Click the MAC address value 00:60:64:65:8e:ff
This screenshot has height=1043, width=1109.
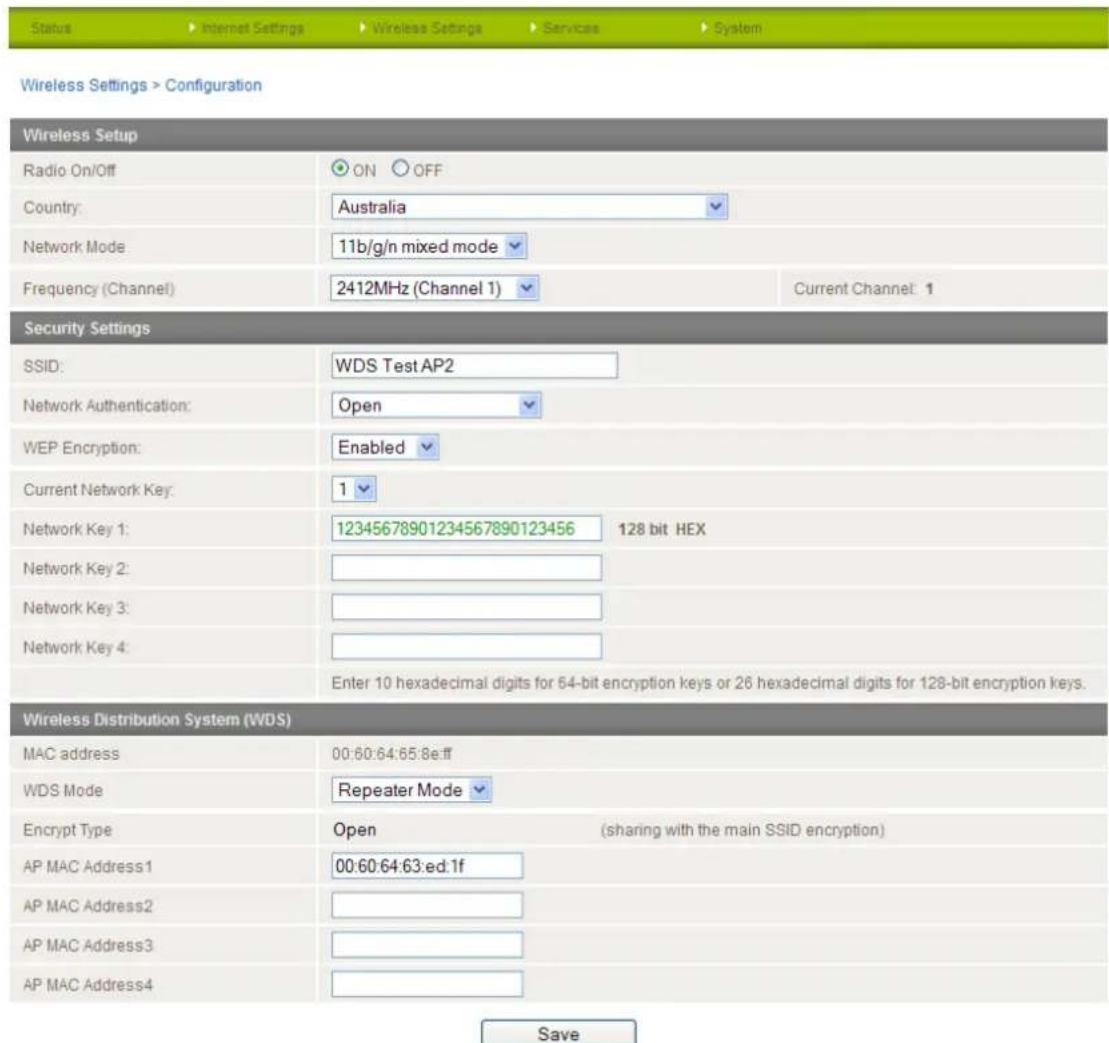tap(391, 754)
